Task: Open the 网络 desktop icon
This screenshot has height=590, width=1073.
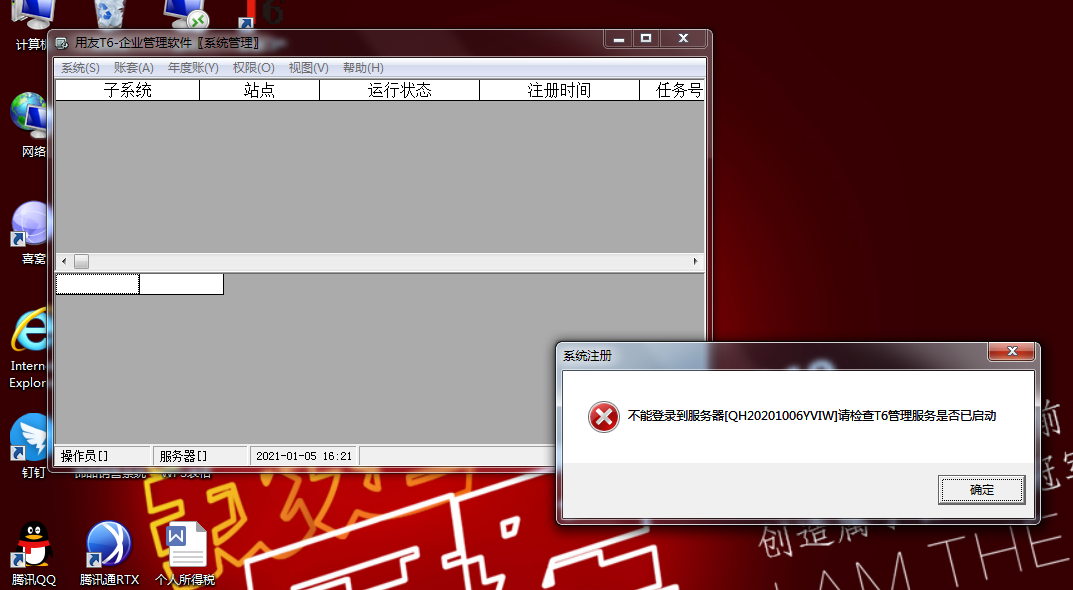Action: click(x=30, y=125)
